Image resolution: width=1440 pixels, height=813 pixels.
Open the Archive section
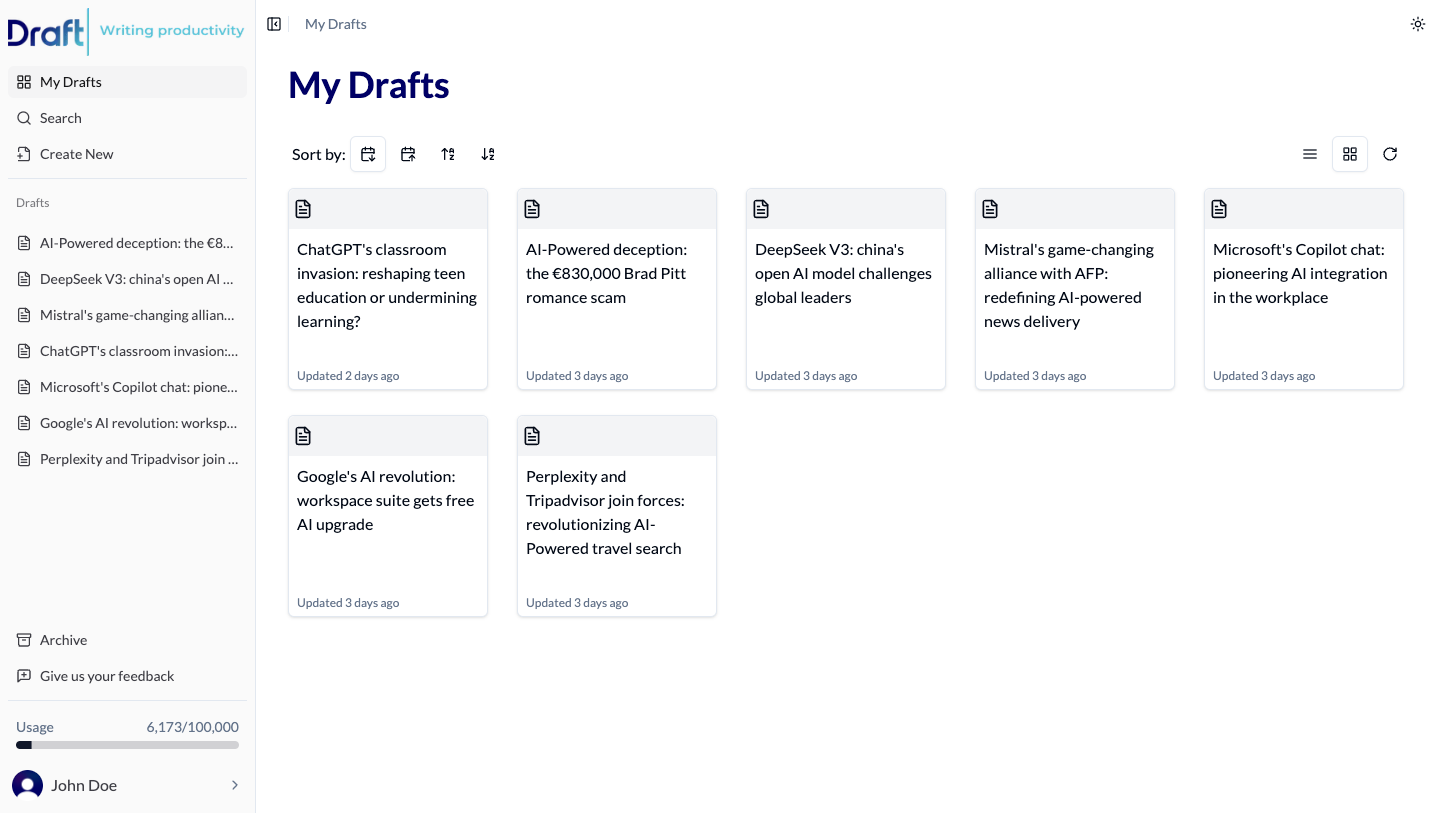(x=63, y=639)
